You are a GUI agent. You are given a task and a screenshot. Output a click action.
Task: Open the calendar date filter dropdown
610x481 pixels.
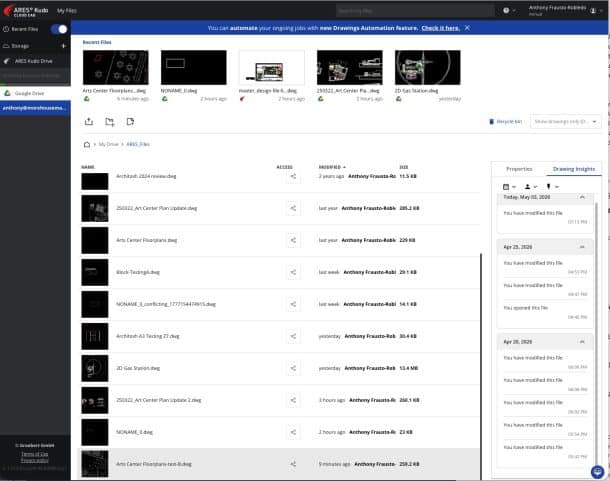point(509,187)
